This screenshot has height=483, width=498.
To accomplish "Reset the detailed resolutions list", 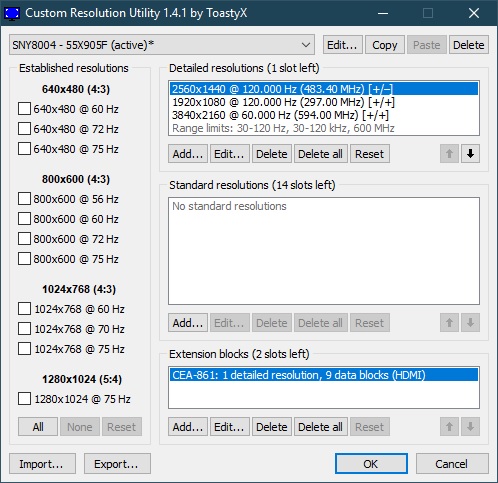I will (x=370, y=154).
